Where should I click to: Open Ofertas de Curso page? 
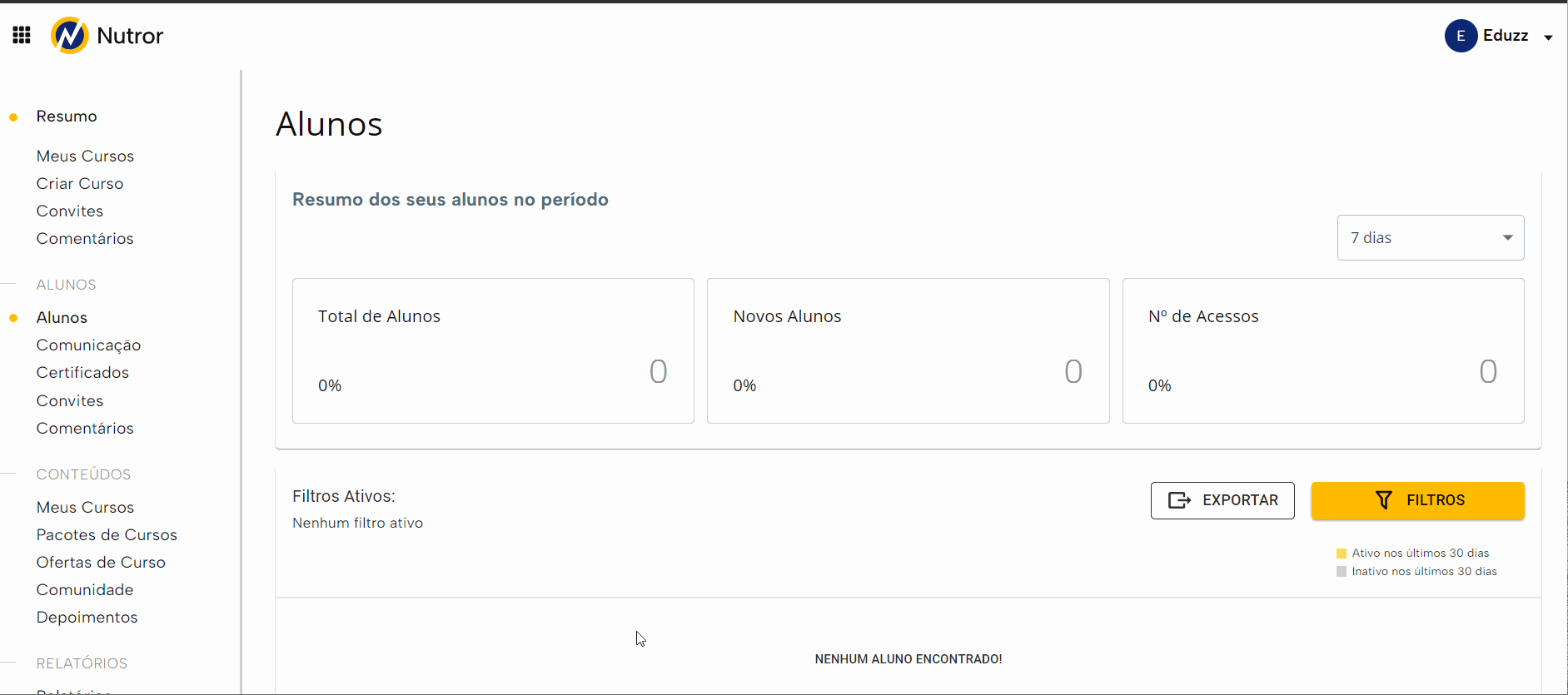tap(101, 563)
